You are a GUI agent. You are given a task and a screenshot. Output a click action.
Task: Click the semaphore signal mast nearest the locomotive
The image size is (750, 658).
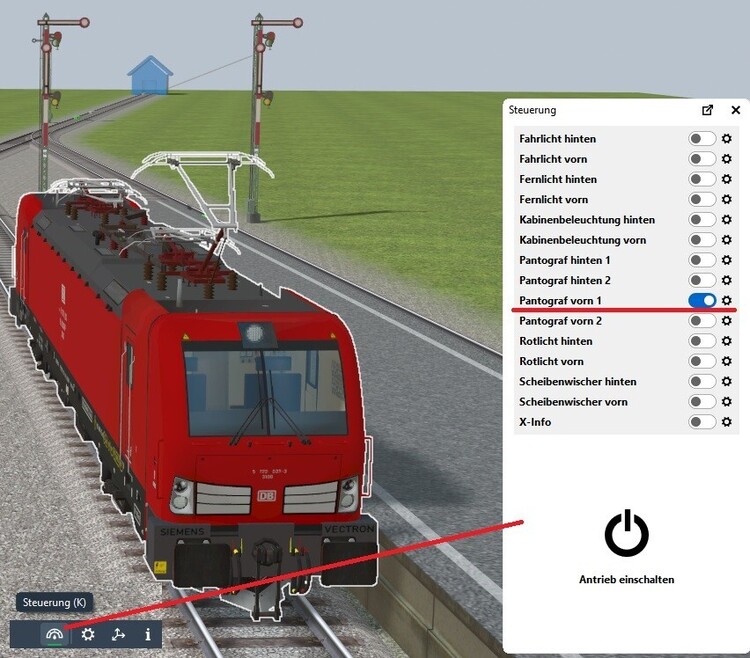point(261,120)
